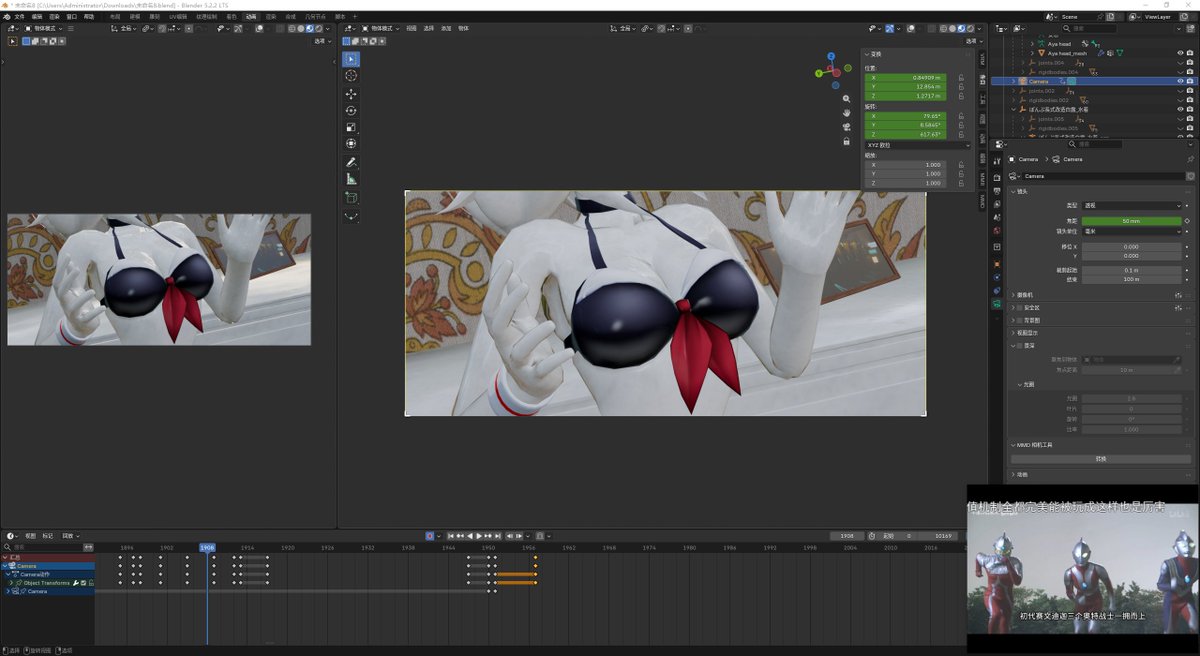Expand the Camera row in the outliner
The height and width of the screenshot is (656, 1200).
1013,81
